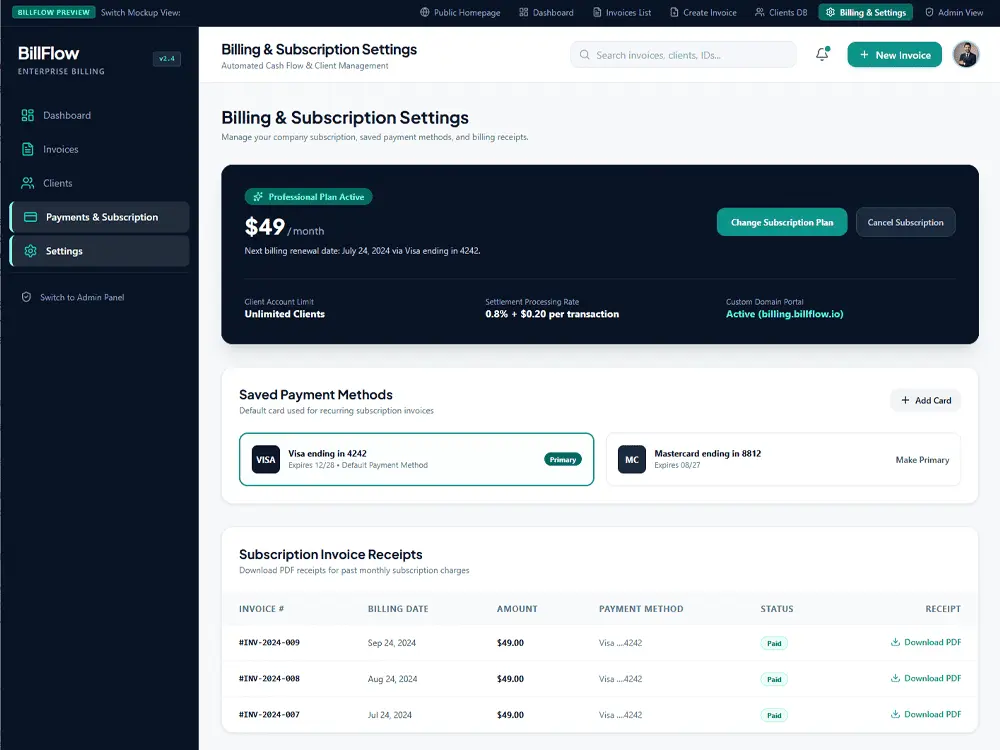Click the Add Card button
Viewport: 1000px width, 750px height.
coord(925,400)
